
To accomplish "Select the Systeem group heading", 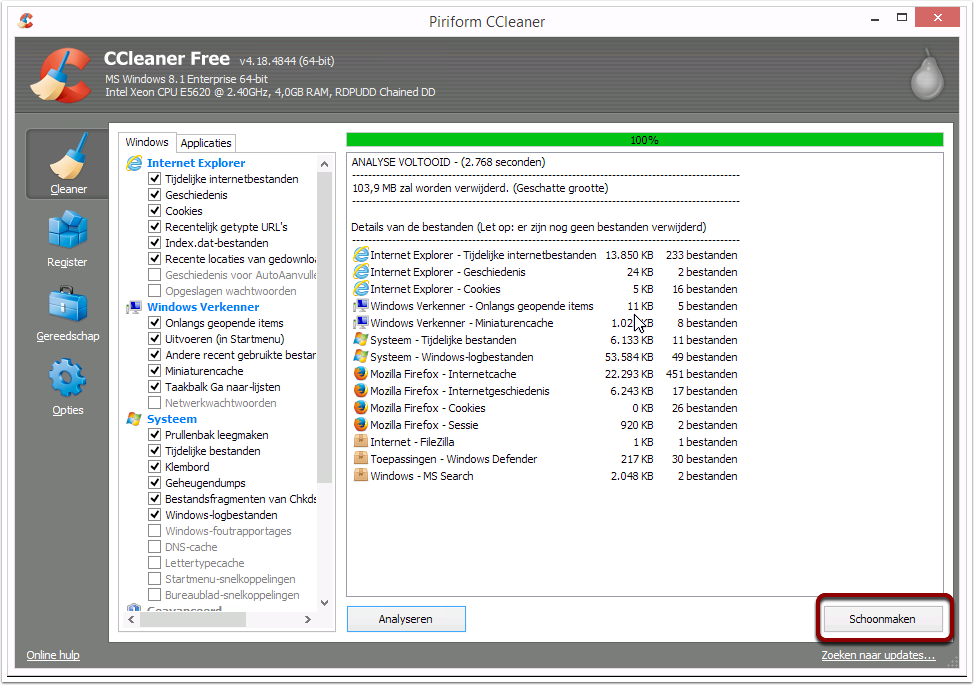I will (x=172, y=419).
